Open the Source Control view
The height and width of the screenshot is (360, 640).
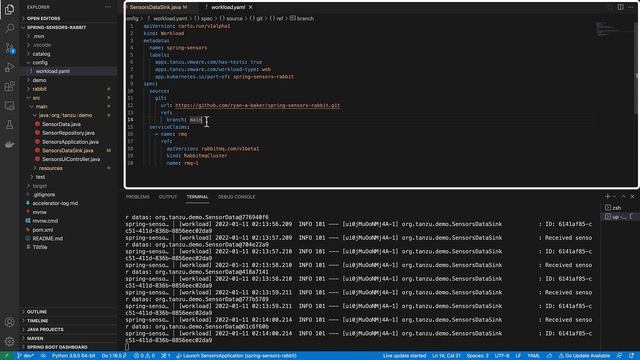coord(9,48)
